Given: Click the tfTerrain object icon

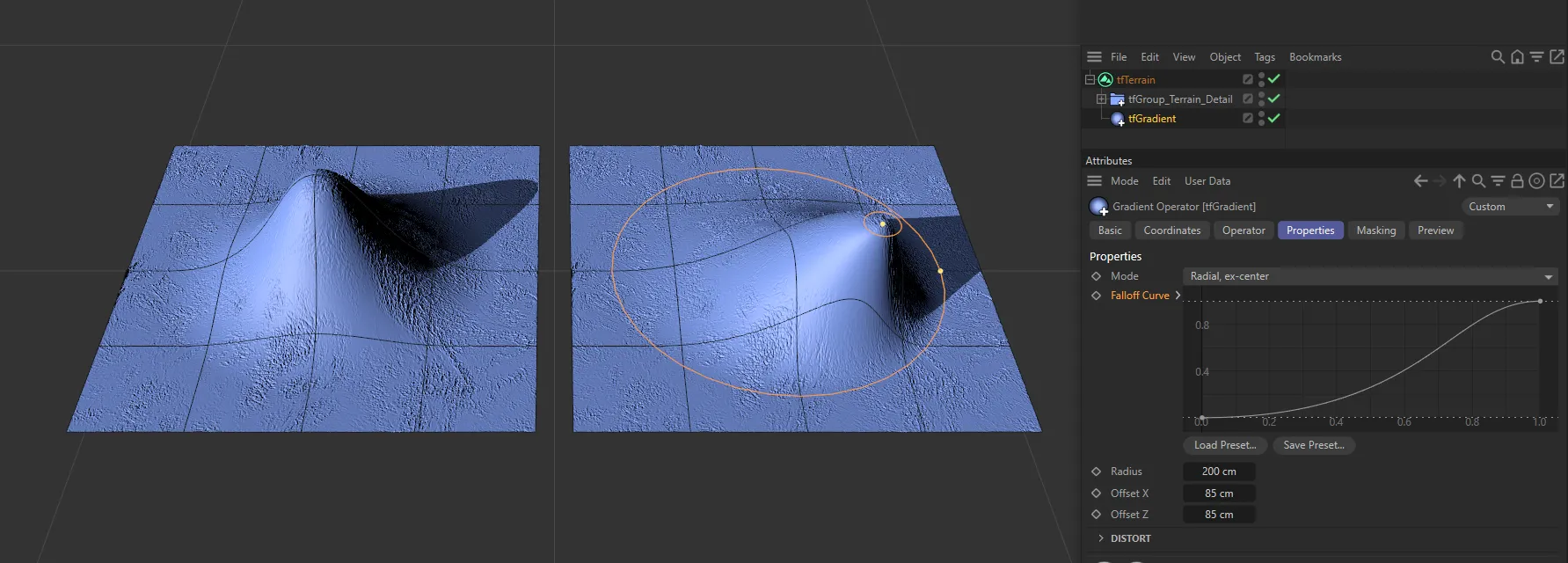Looking at the screenshot, I should (x=1105, y=79).
